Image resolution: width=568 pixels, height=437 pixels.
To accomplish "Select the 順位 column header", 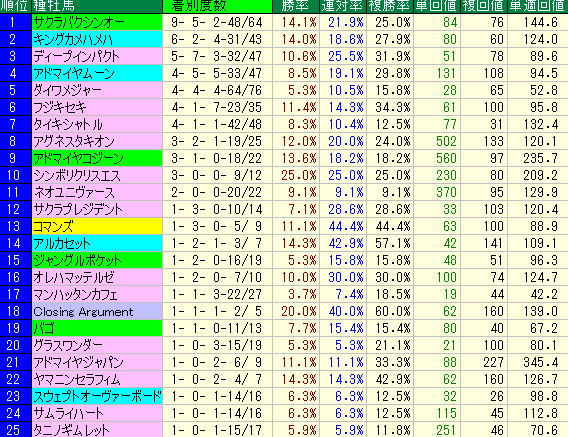I will pyautogui.click(x=16, y=6).
